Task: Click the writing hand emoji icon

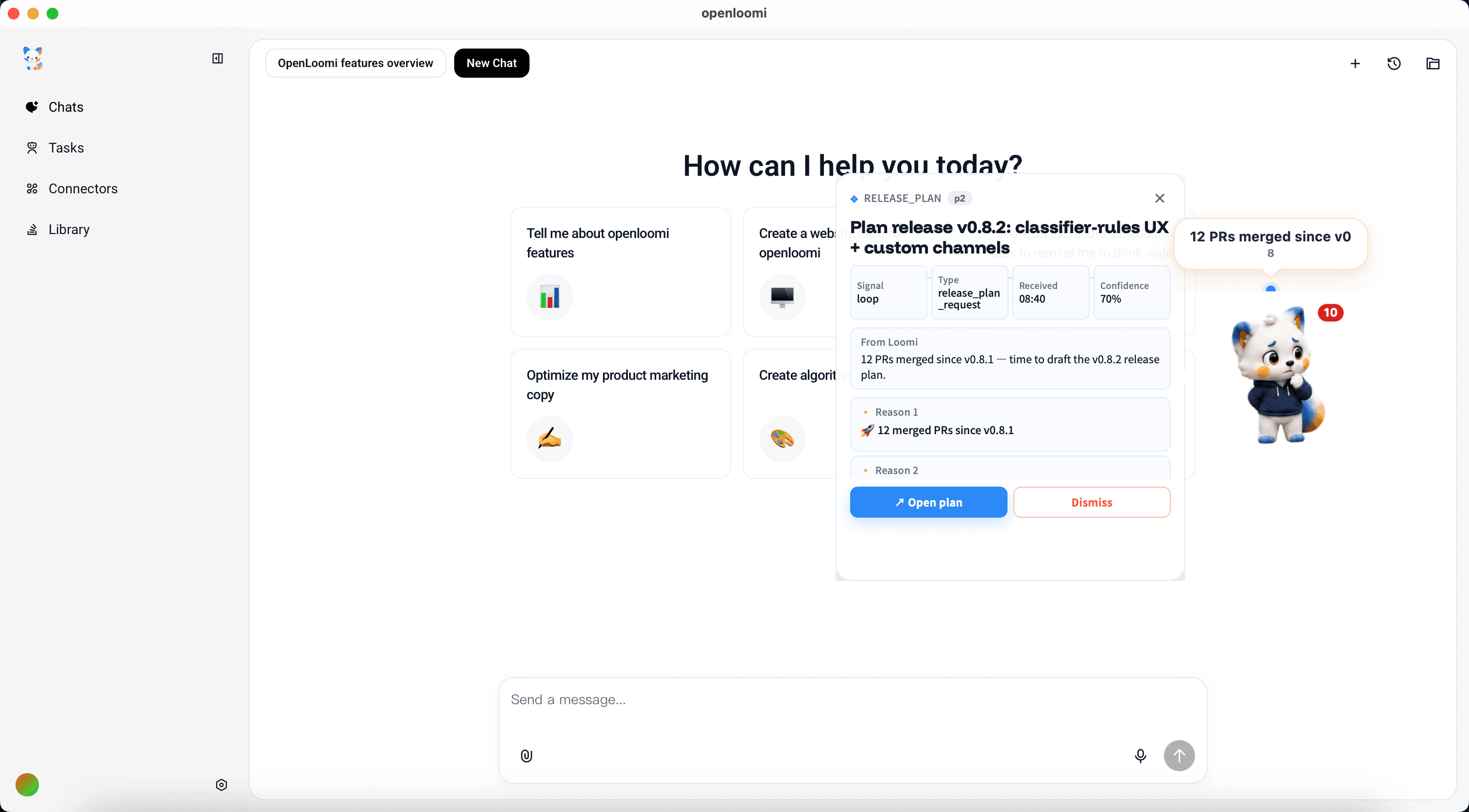Action: pos(550,439)
